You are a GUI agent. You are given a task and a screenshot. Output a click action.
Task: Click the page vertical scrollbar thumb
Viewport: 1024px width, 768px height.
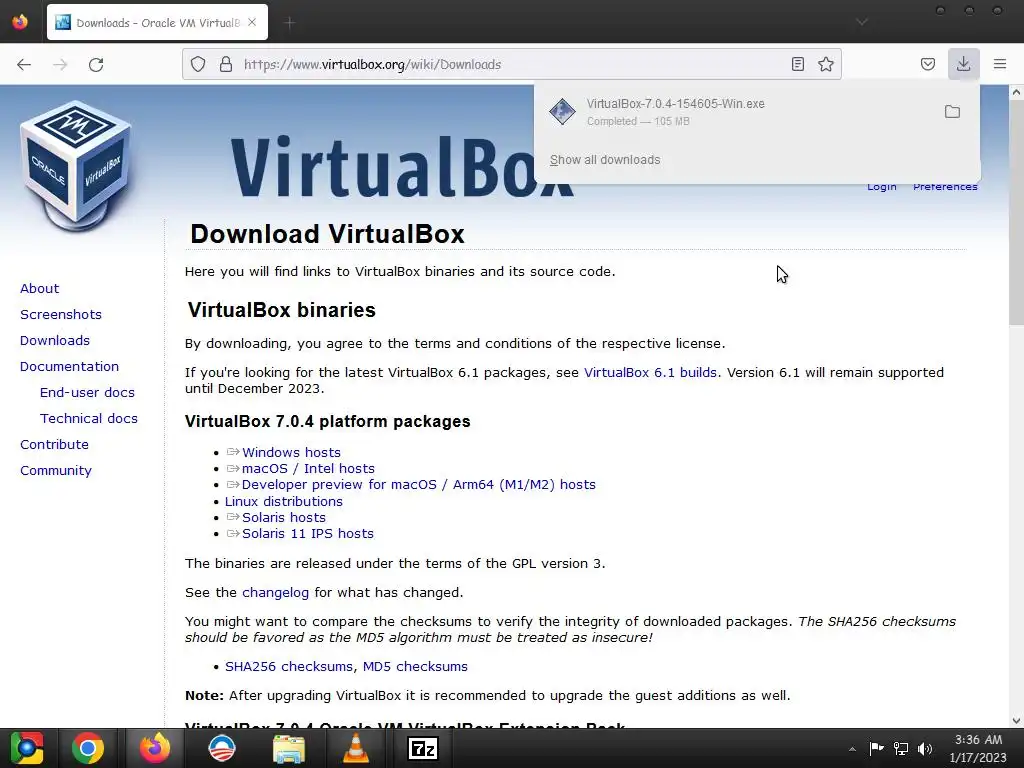click(x=1016, y=212)
